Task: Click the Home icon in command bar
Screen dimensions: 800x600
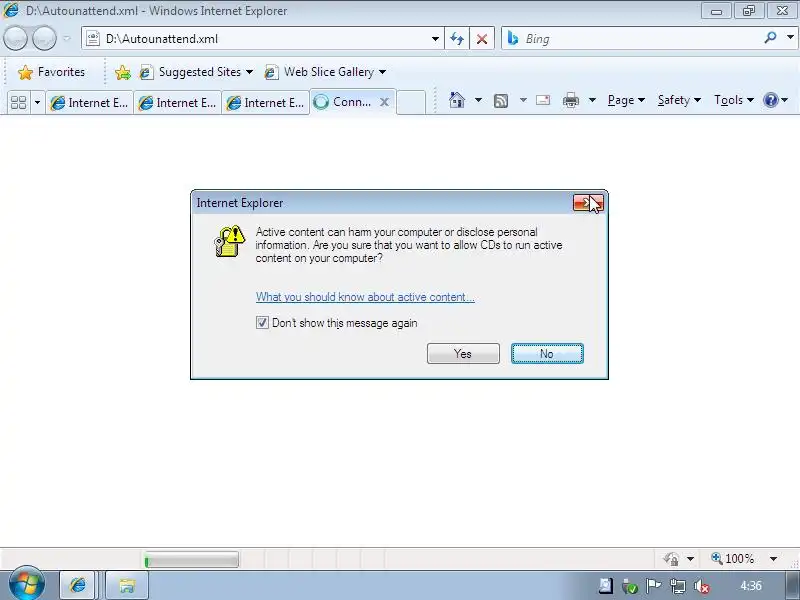Action: tap(457, 100)
